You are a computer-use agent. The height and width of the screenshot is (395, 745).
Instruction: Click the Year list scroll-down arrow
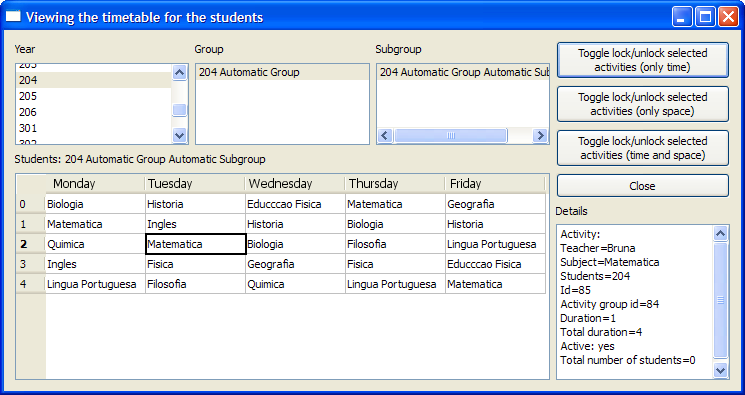(x=179, y=135)
